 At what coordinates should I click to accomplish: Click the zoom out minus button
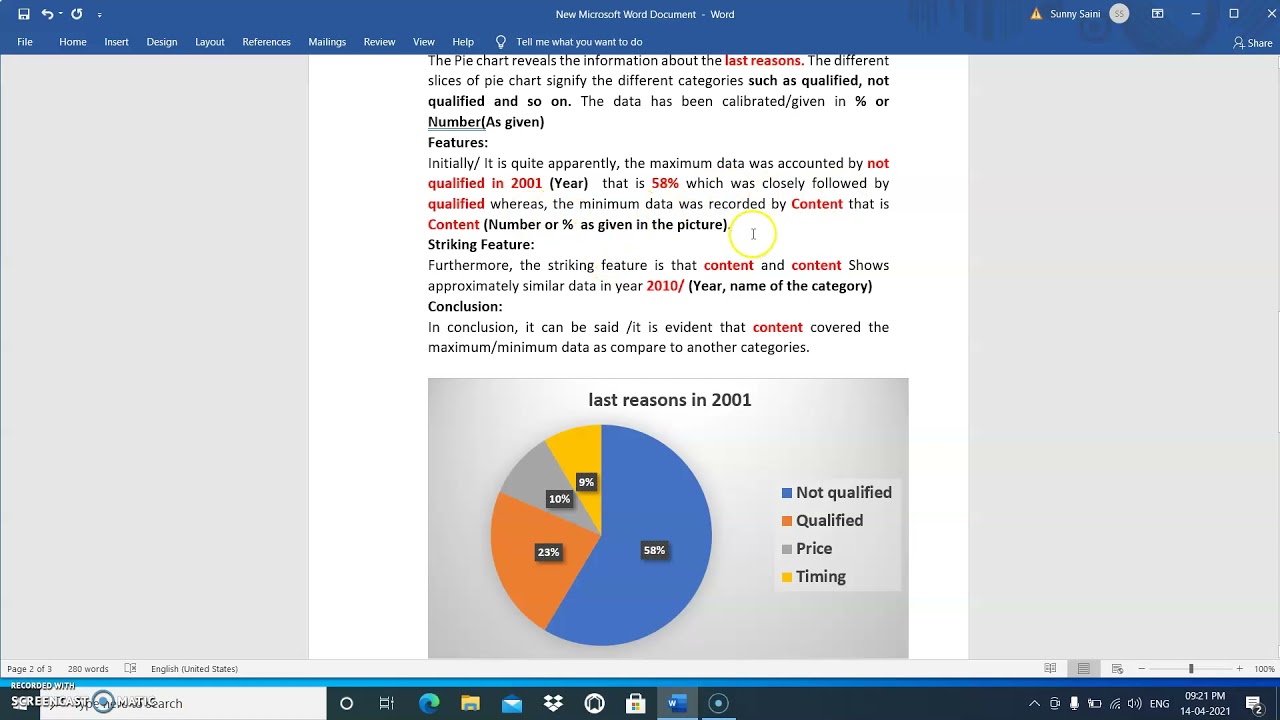tap(1142, 669)
